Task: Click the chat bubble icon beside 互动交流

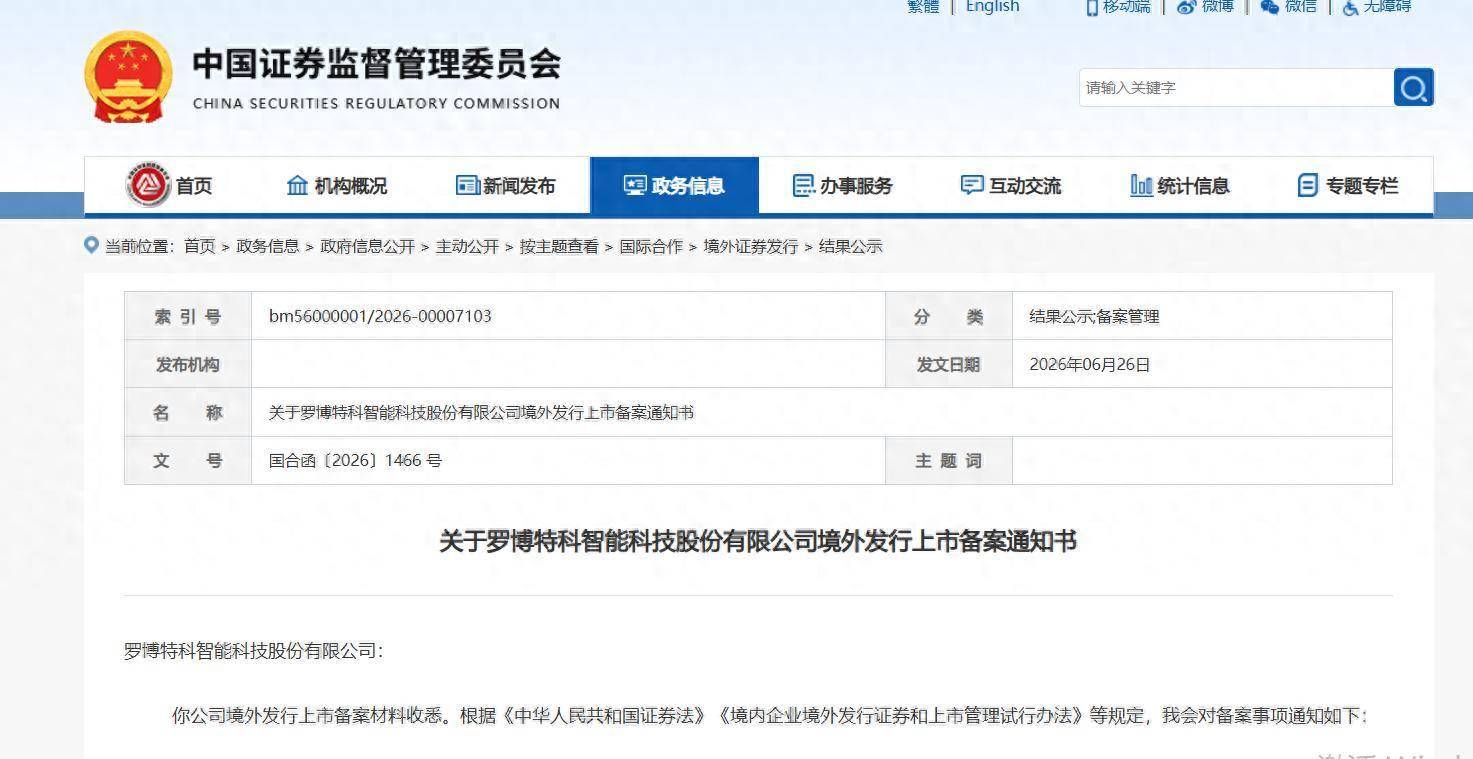Action: [972, 185]
